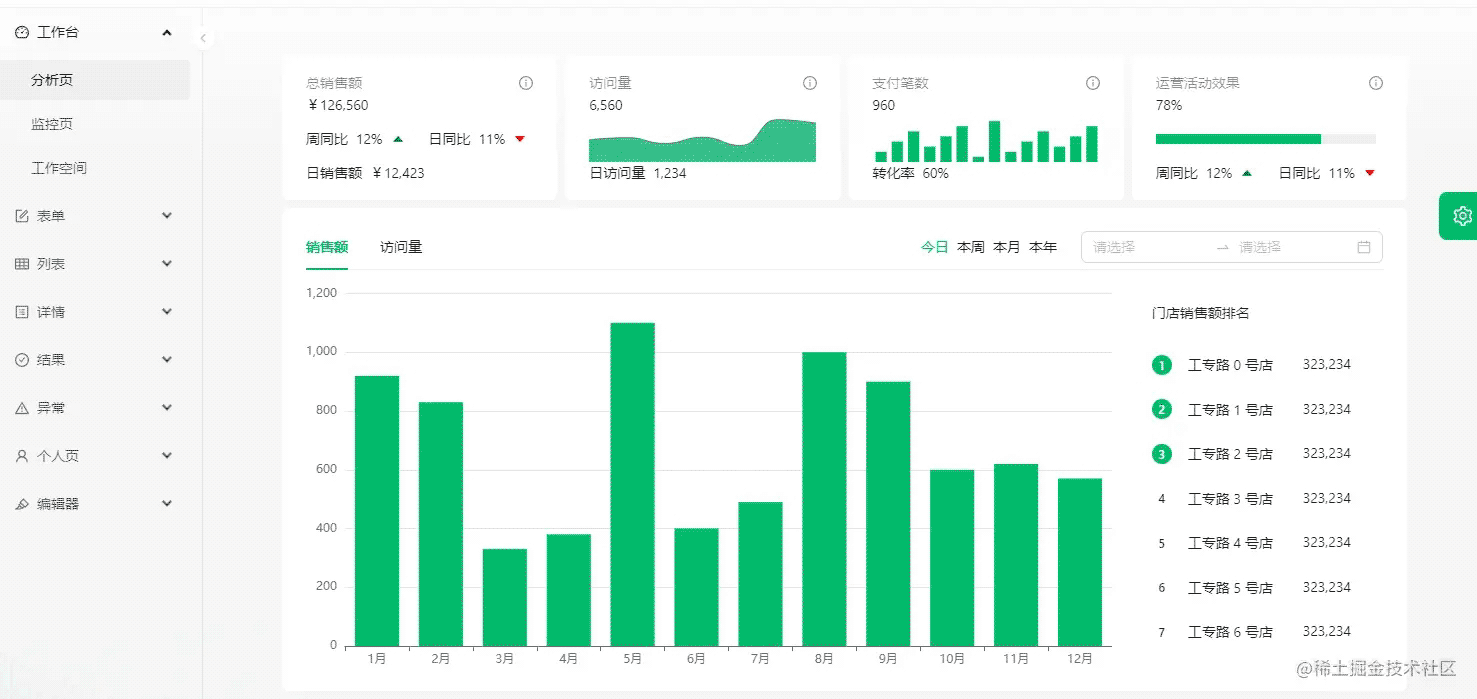
Task: Click the 工专路 3 号店 row
Action: (1252, 498)
